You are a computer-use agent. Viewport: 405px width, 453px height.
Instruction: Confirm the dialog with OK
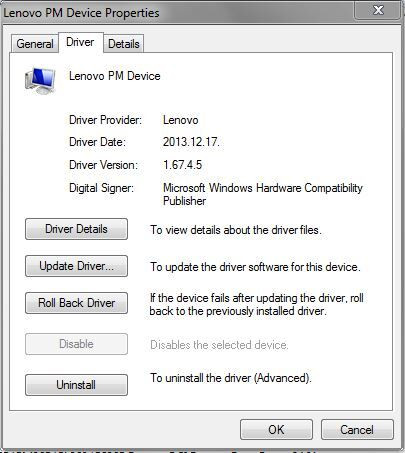pos(276,430)
